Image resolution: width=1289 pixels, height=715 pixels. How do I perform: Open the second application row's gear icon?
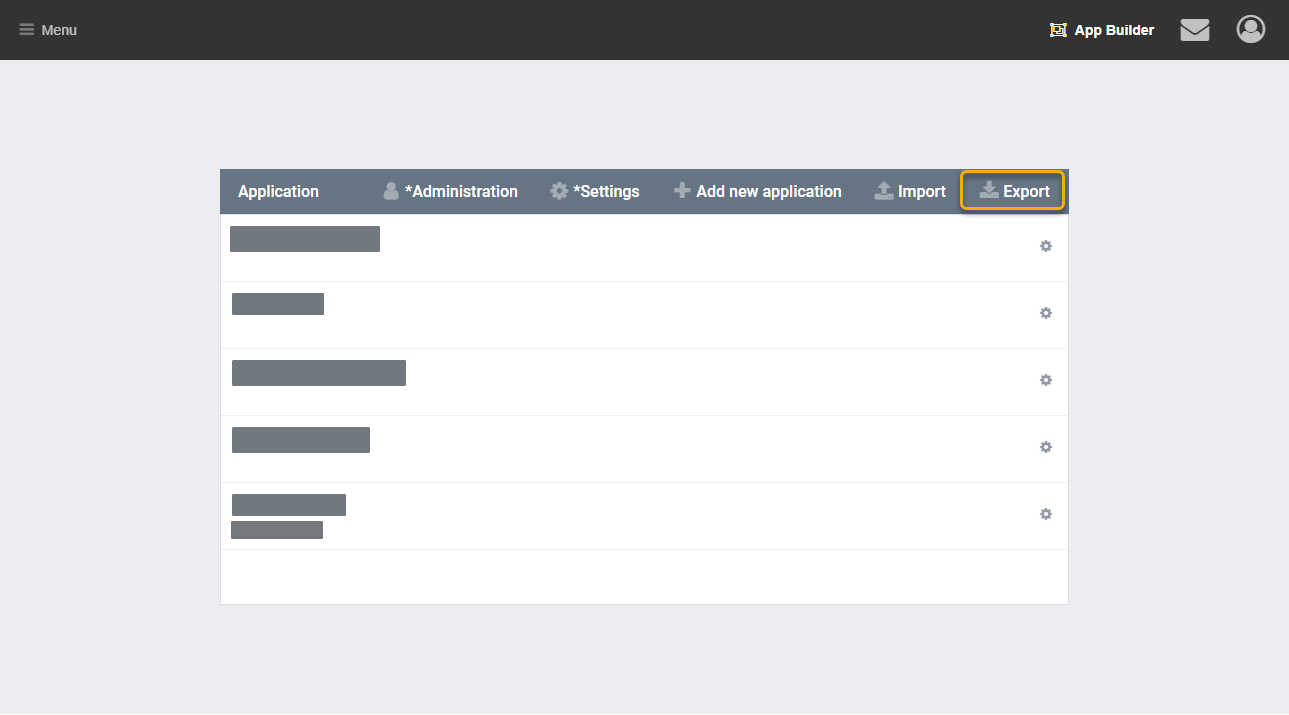click(x=1046, y=313)
